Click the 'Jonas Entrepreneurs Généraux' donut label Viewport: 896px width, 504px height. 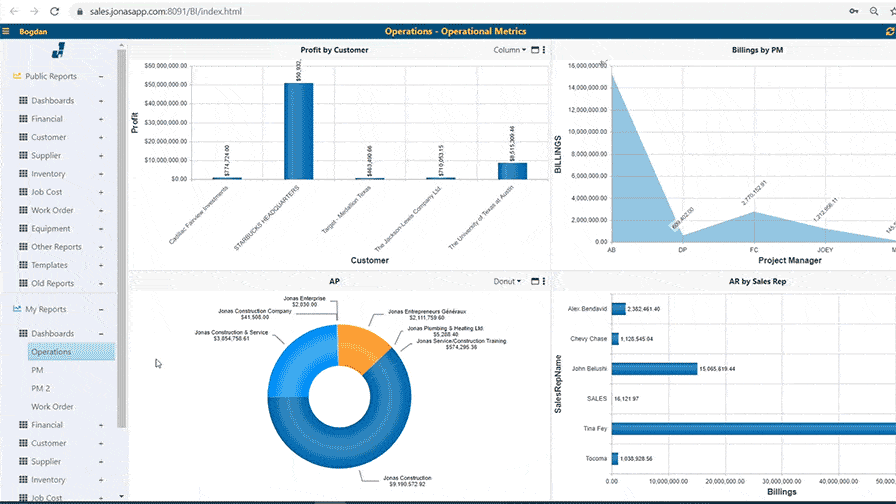click(427, 315)
